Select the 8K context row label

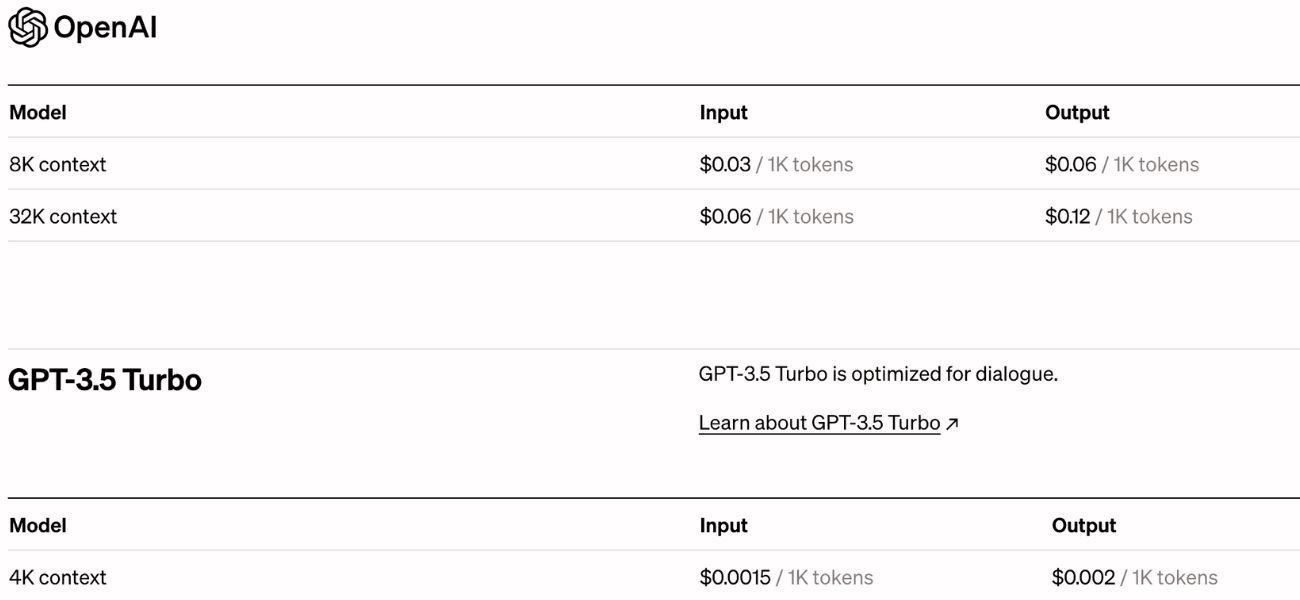pyautogui.click(x=56, y=162)
